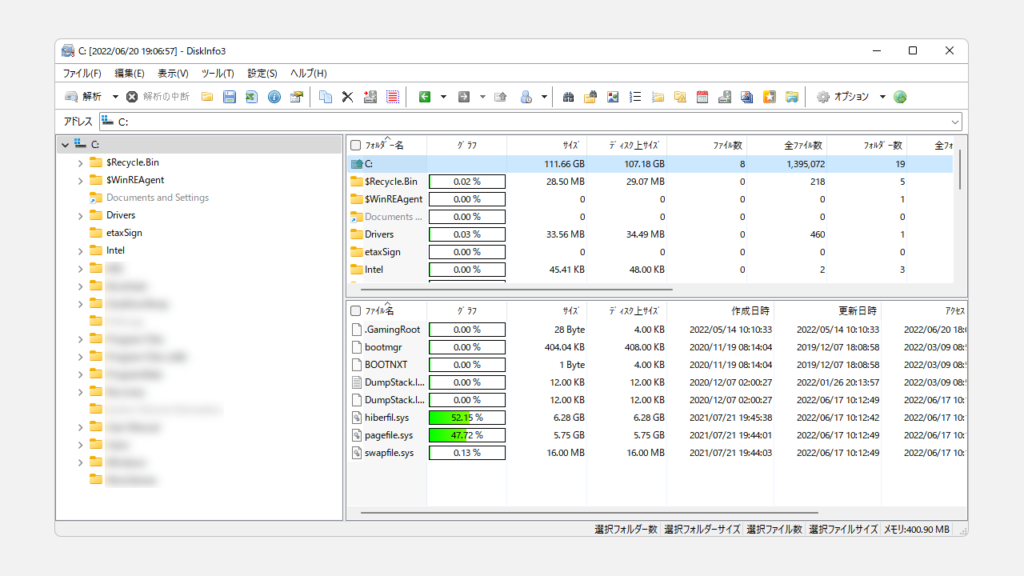Sort folder list by サイズ column header
The height and width of the screenshot is (576, 1024).
coord(547,145)
